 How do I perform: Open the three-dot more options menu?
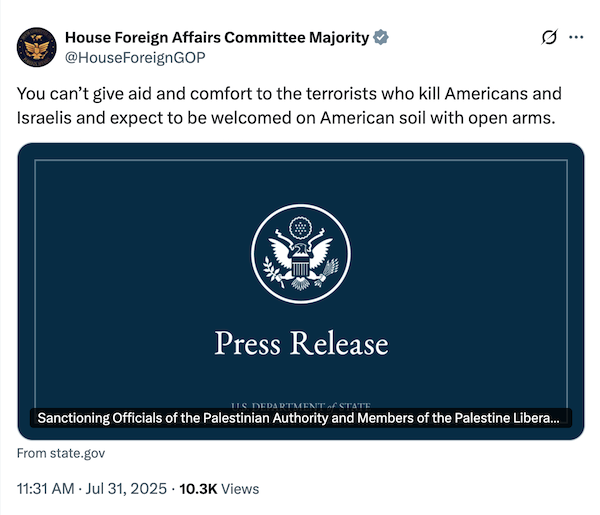point(576,37)
